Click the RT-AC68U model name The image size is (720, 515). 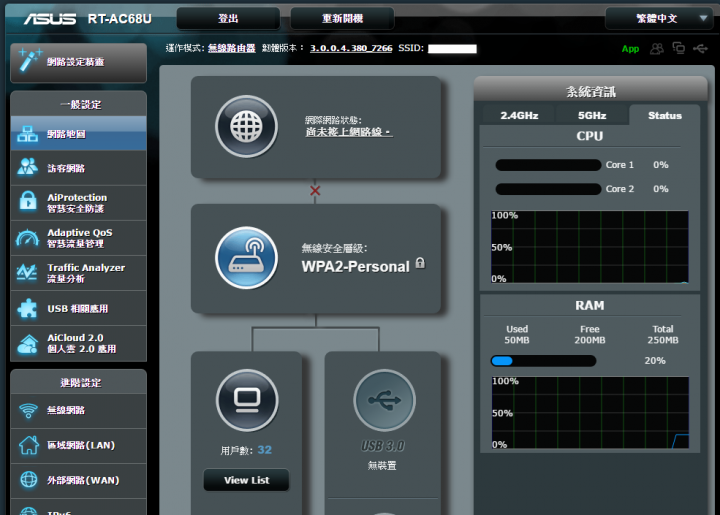(119, 19)
